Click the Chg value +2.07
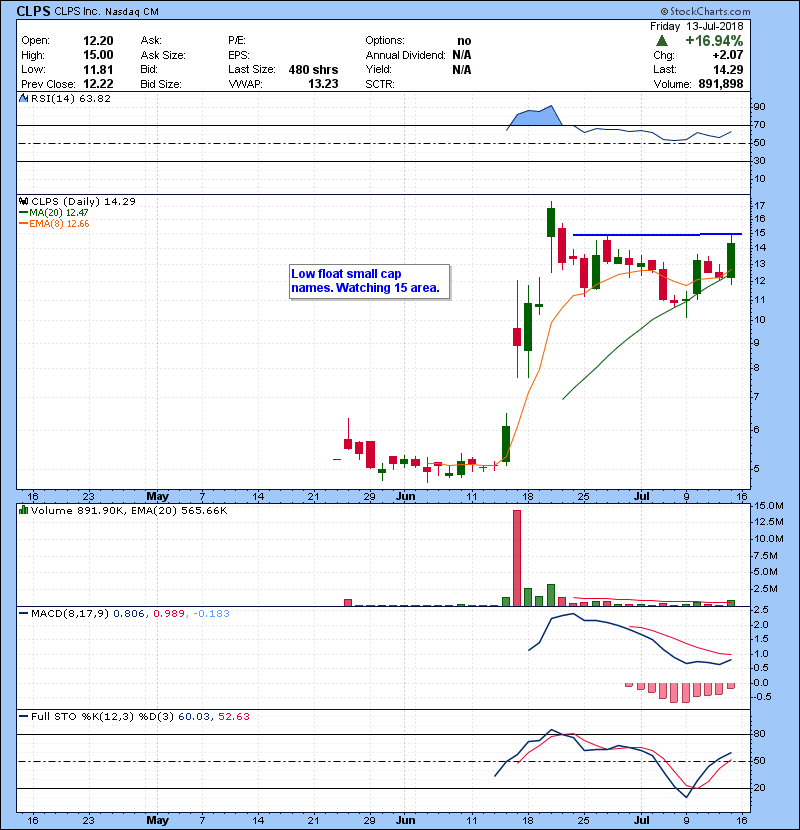This screenshot has width=800, height=830. pos(727,55)
